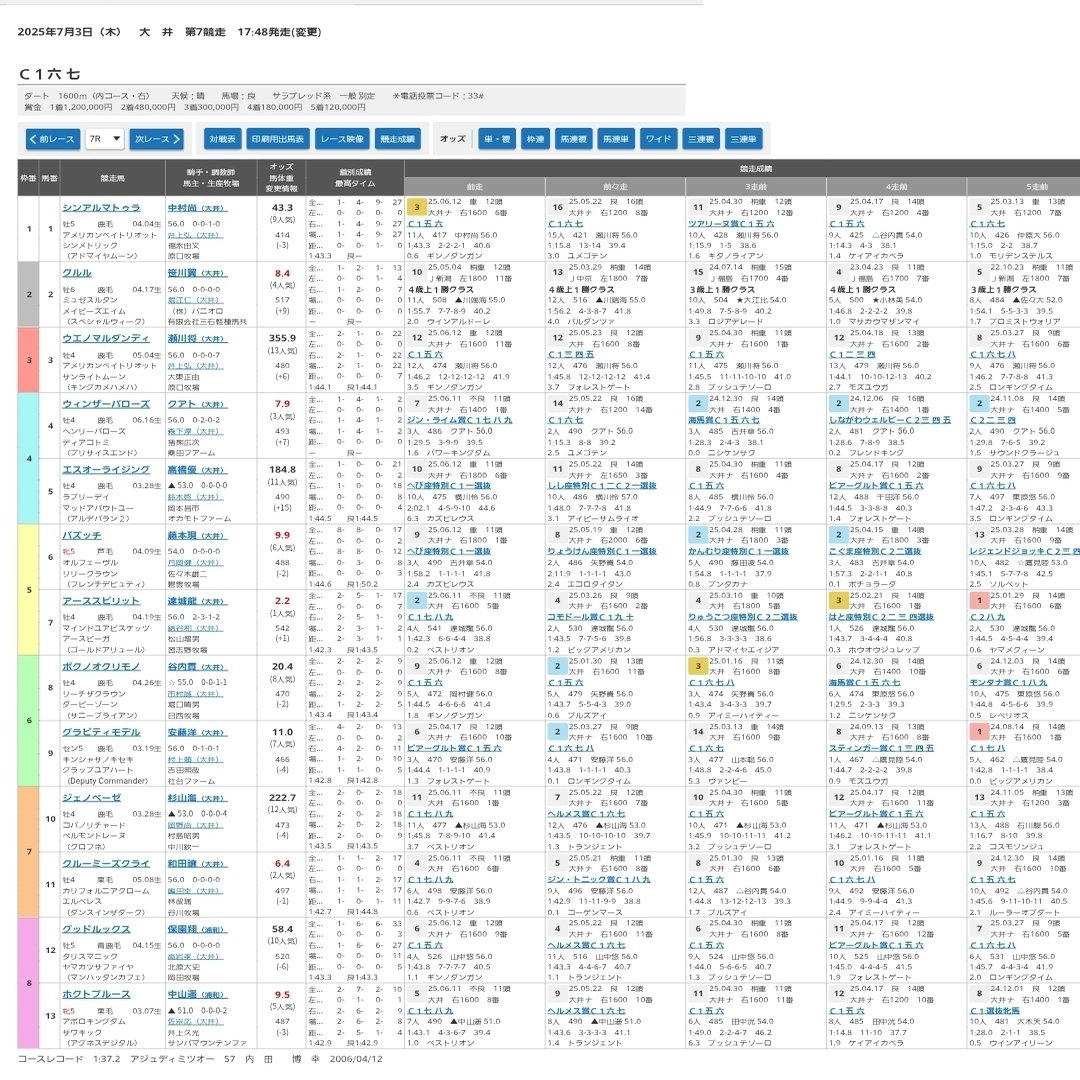
Task: Open jockey 谷内貫（大井） link
Action: coord(197,666)
